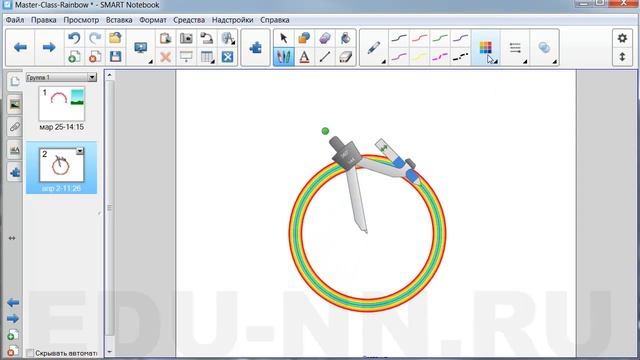The height and width of the screenshot is (360, 640).
Task: Select the Fill paint bucket tool
Action: click(x=345, y=38)
